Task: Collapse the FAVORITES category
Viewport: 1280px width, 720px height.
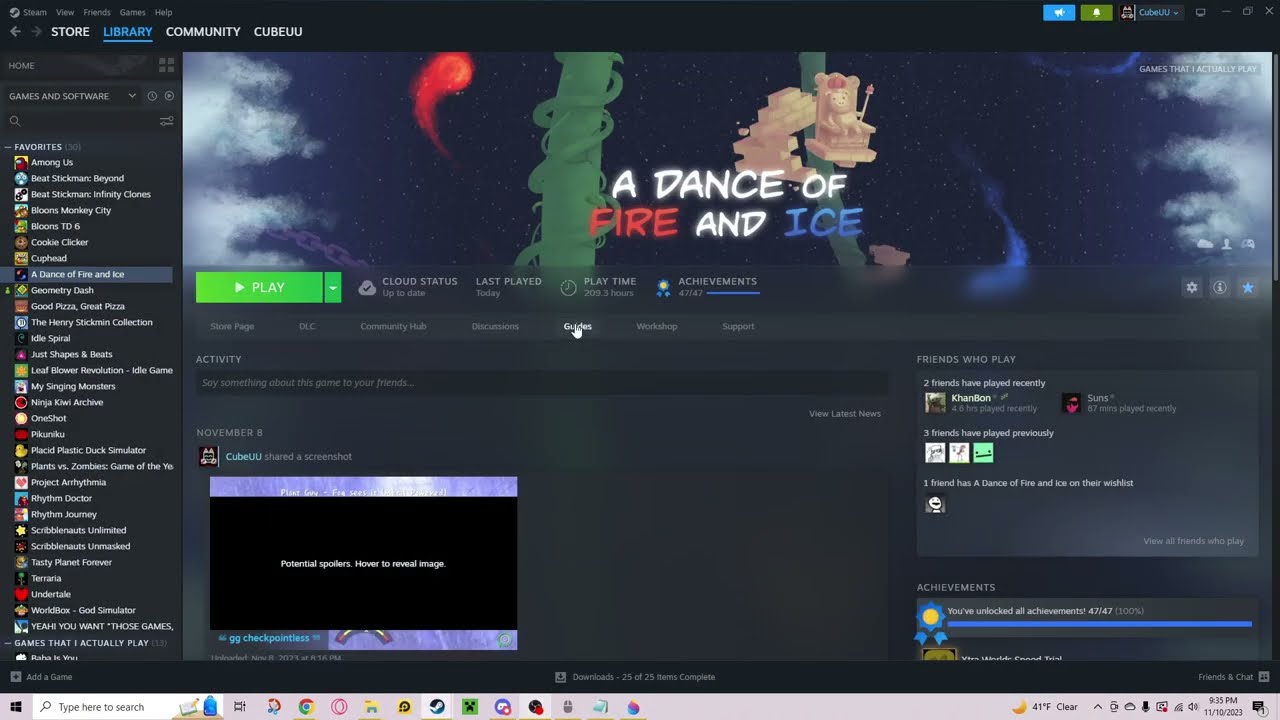Action: 8,147
